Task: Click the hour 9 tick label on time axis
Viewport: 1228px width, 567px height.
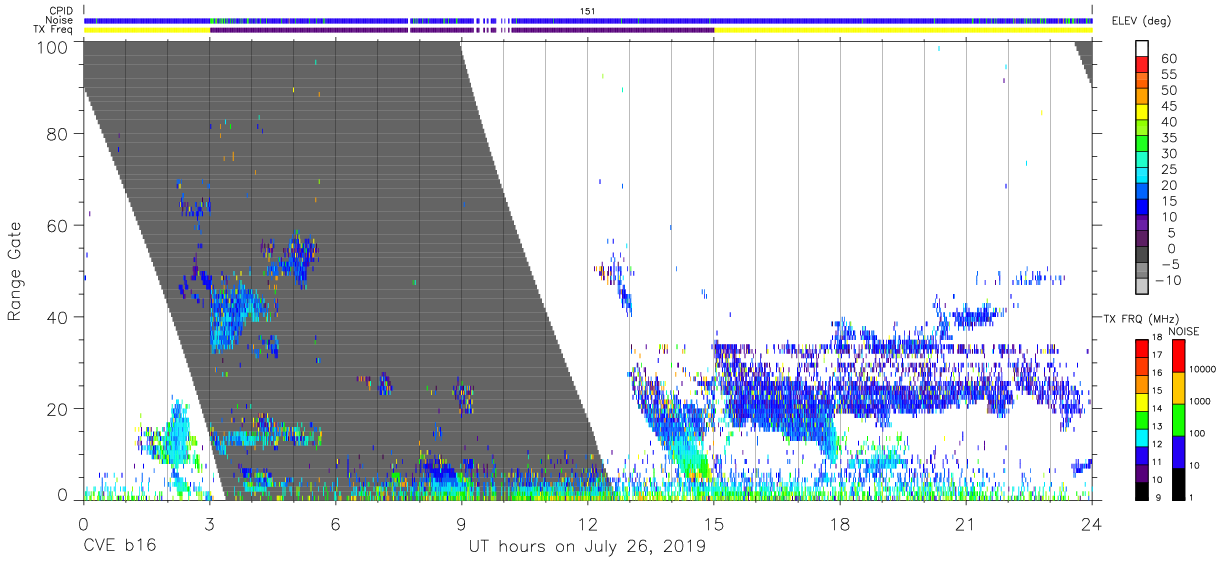Action: (461, 525)
